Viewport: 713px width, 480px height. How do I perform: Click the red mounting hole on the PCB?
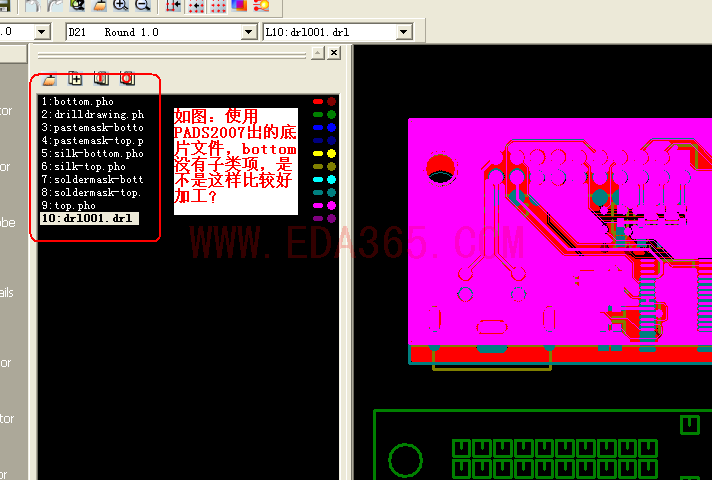[441, 169]
